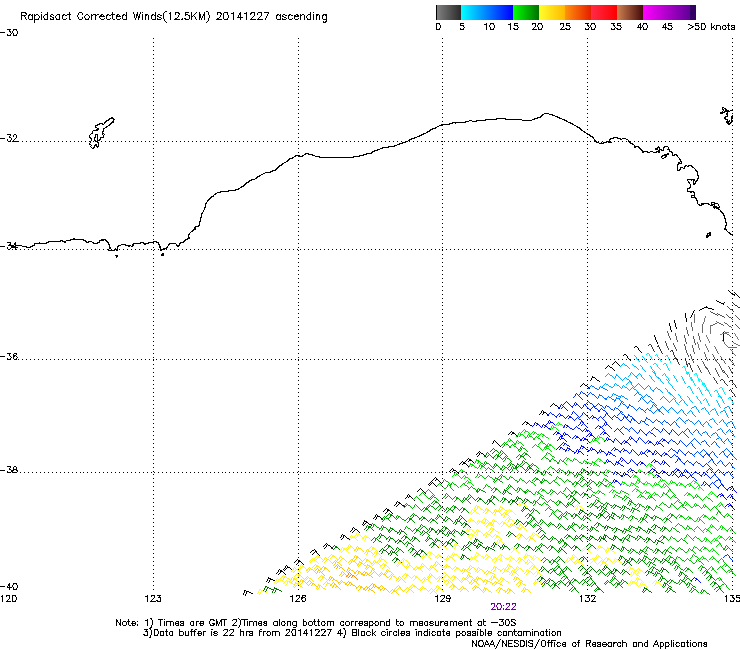Click the "Times are GMT" note line
The width and height of the screenshot is (740, 650).
[316, 623]
